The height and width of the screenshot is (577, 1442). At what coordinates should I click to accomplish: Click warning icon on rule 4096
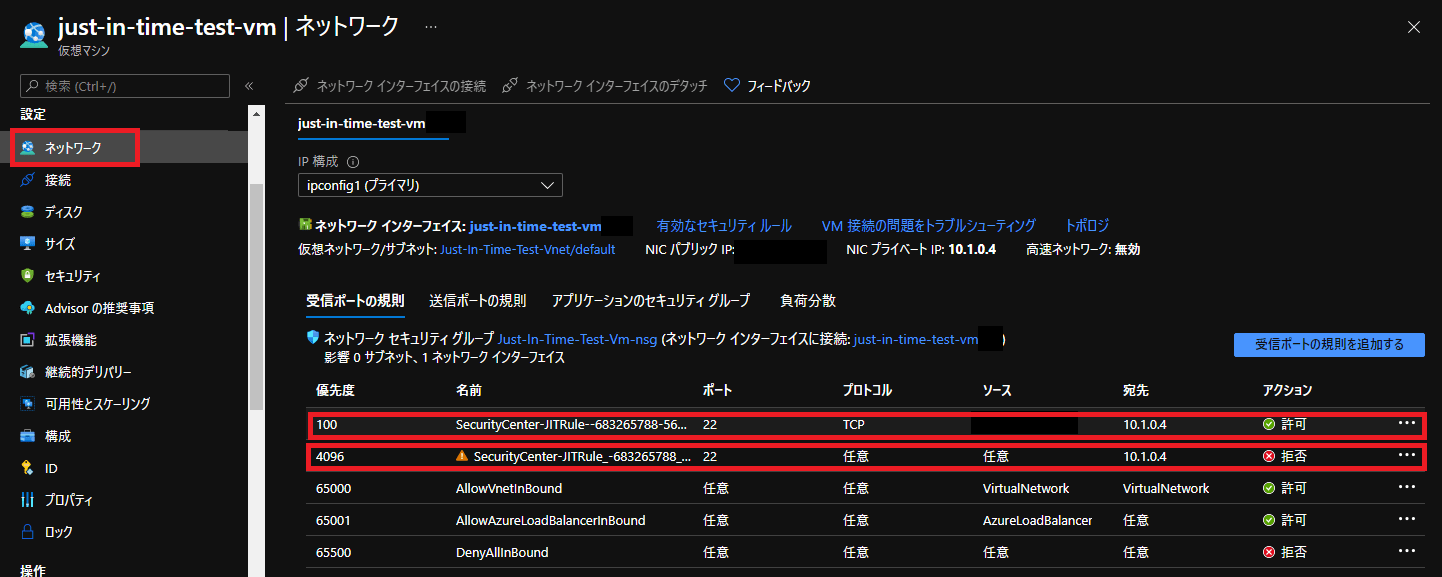click(x=462, y=456)
